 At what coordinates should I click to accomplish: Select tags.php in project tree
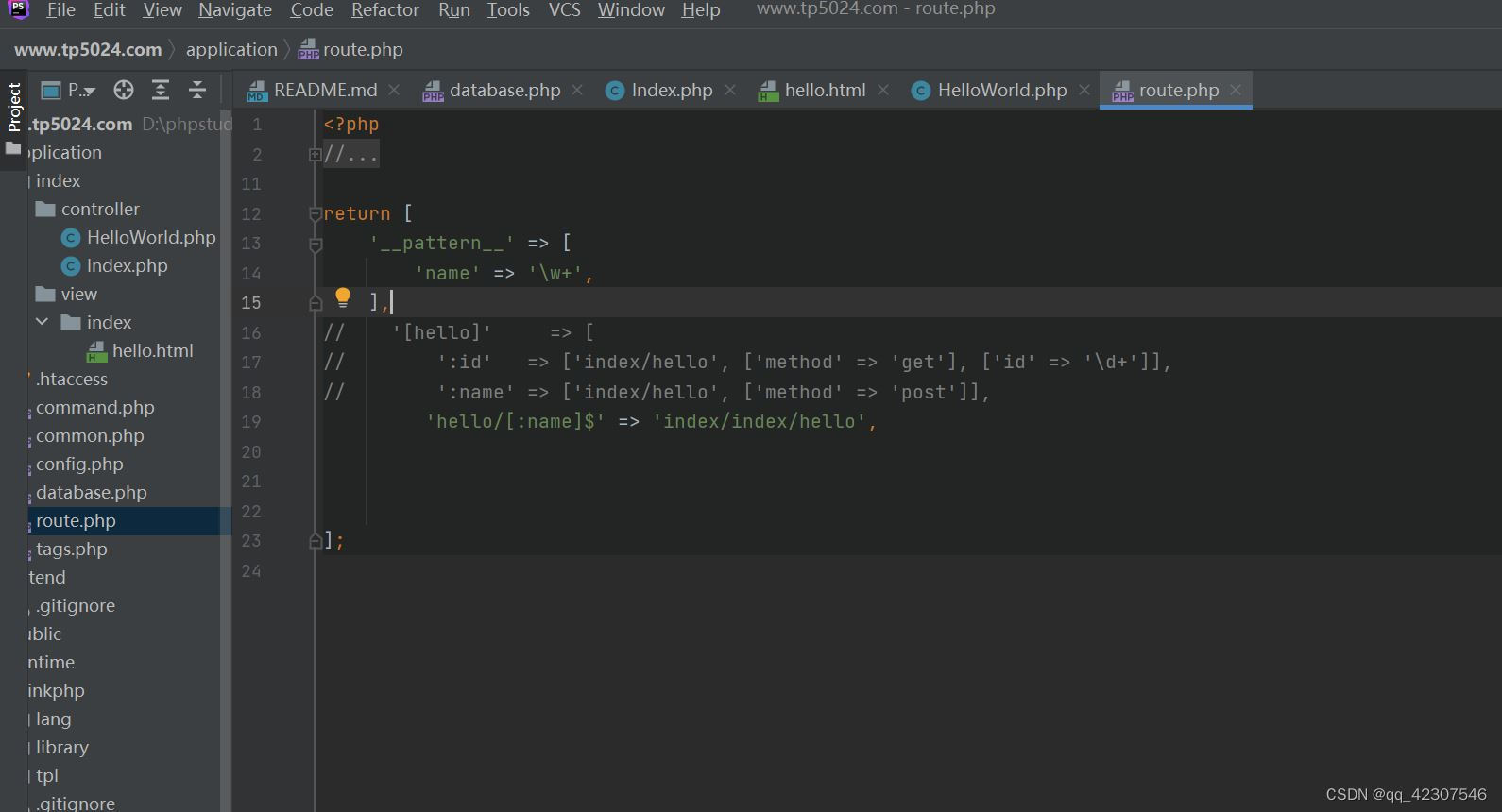click(x=71, y=549)
